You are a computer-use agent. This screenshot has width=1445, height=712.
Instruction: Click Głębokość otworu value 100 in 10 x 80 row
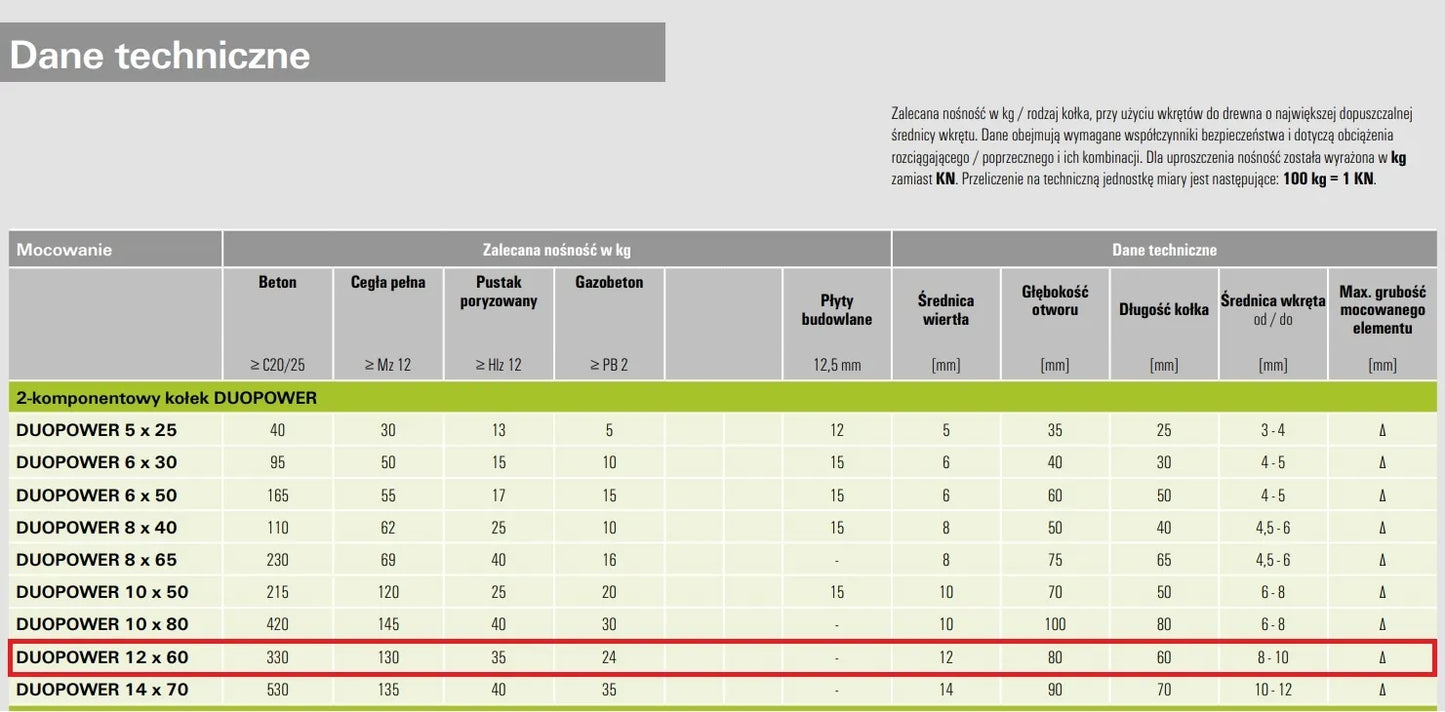click(1055, 625)
